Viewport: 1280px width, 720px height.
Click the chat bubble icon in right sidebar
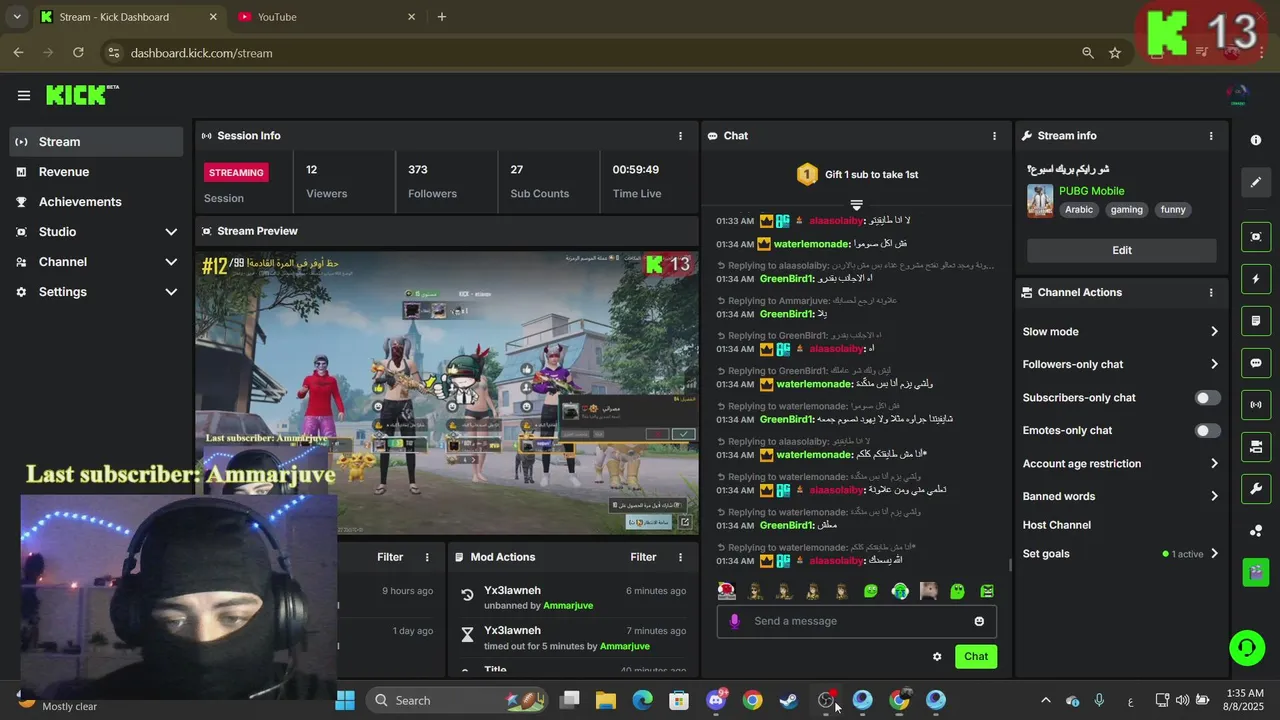coord(1256,363)
